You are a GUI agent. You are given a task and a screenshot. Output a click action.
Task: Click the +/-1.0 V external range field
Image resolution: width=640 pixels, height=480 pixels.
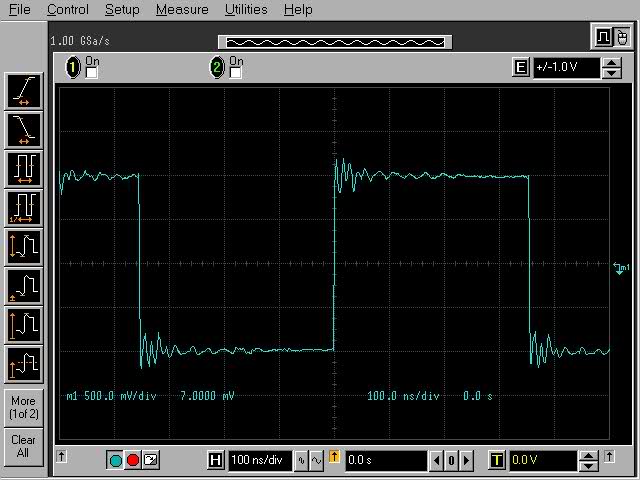567,67
